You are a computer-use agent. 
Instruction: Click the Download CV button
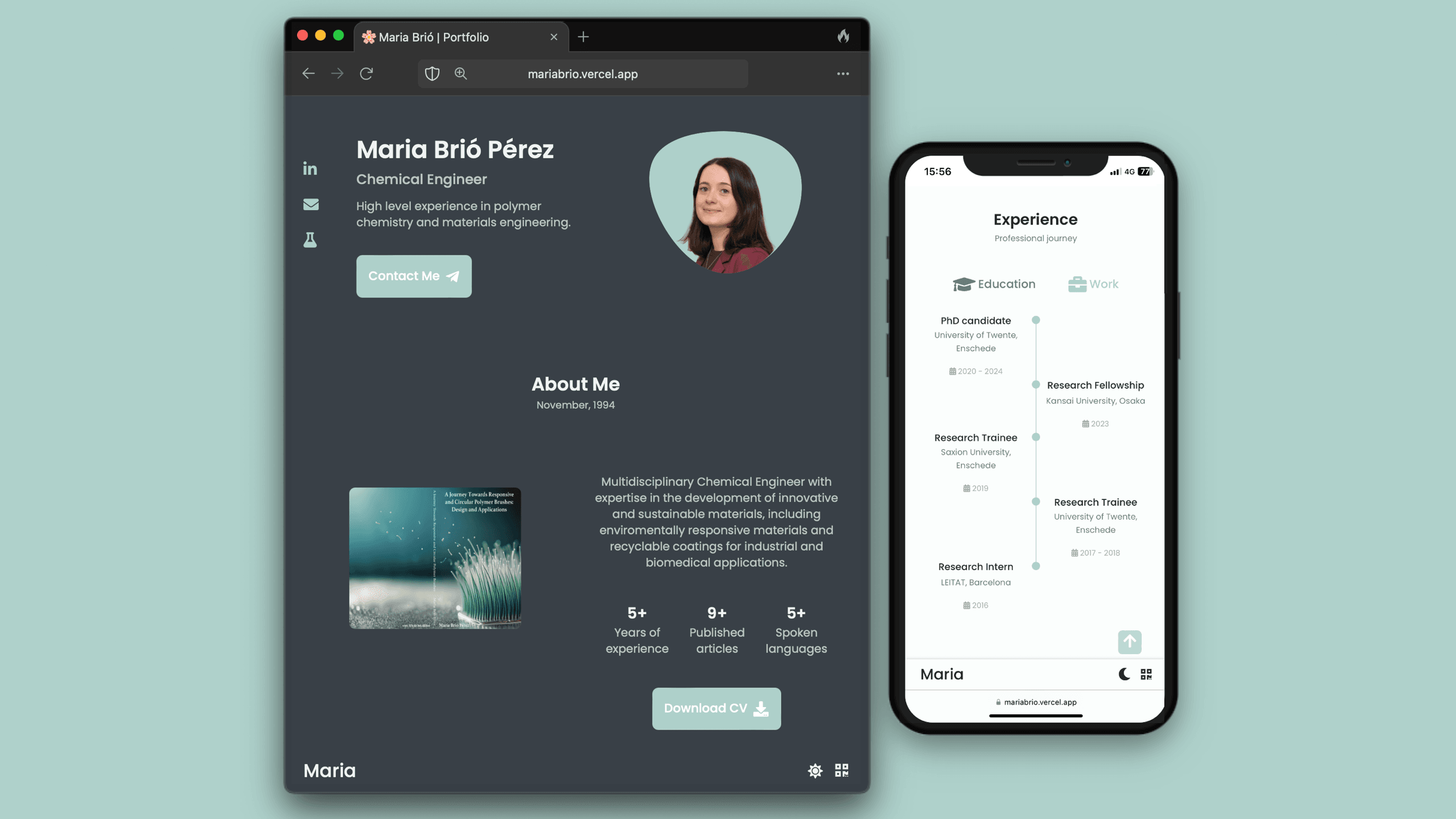click(x=716, y=708)
